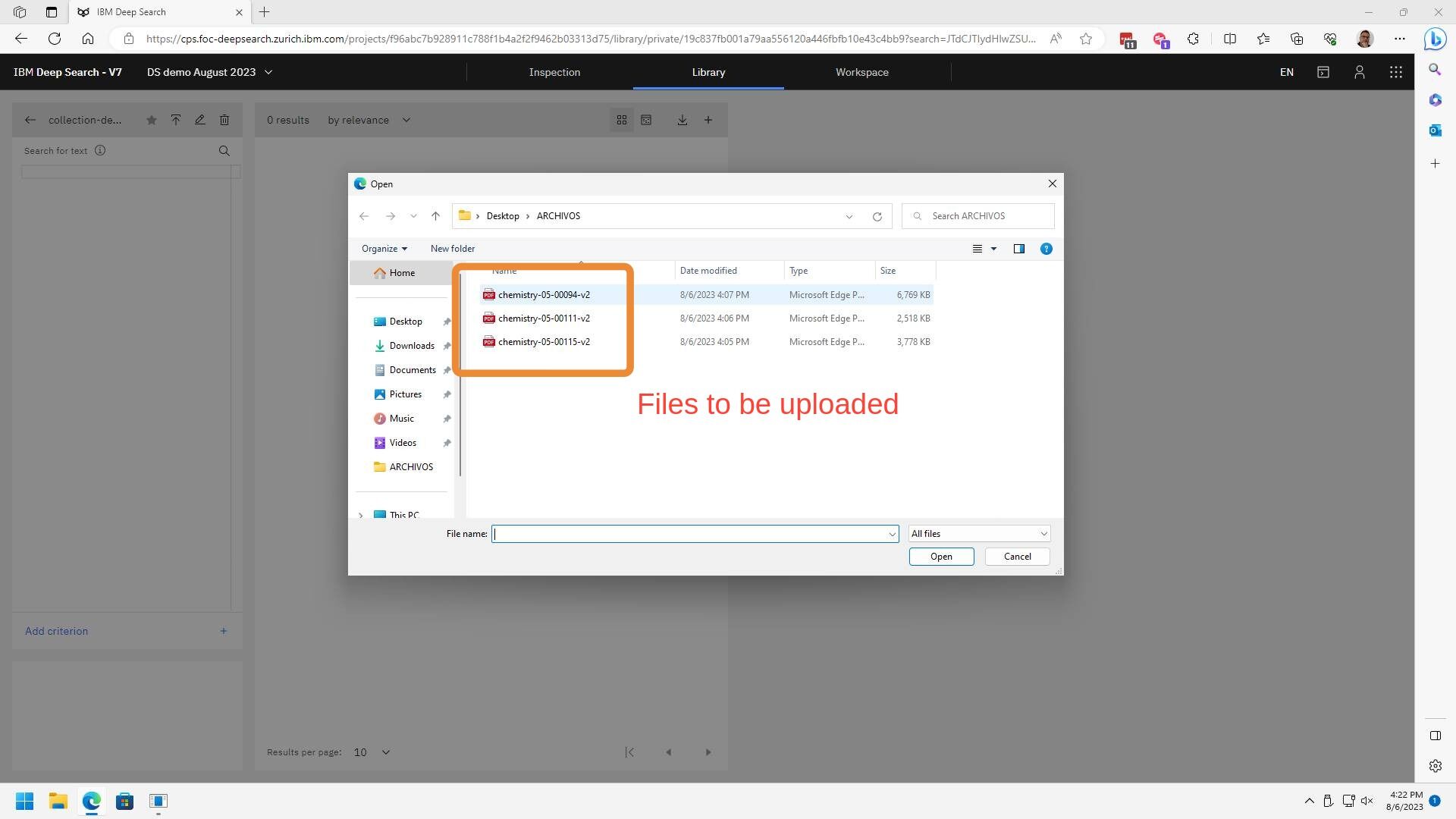
Task: Open the user profile icon in header
Action: pos(1360,72)
